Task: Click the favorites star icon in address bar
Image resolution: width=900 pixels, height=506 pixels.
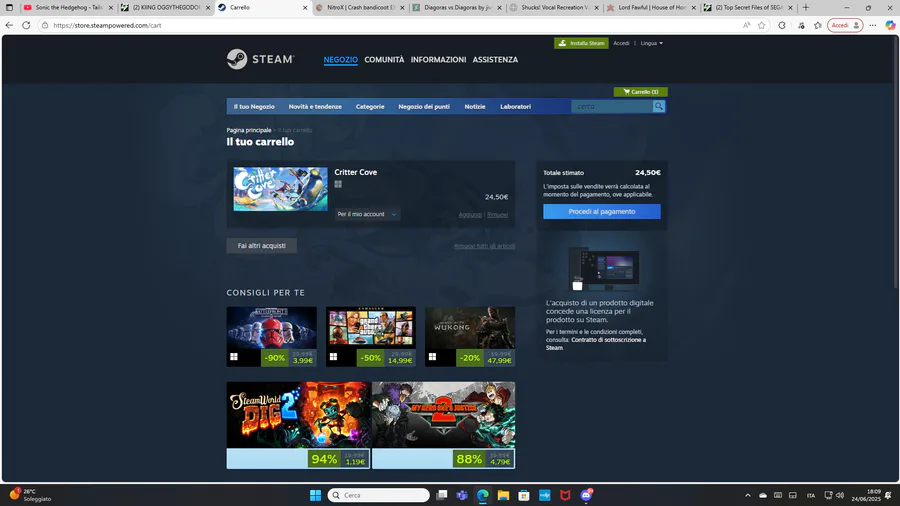Action: 762,25
